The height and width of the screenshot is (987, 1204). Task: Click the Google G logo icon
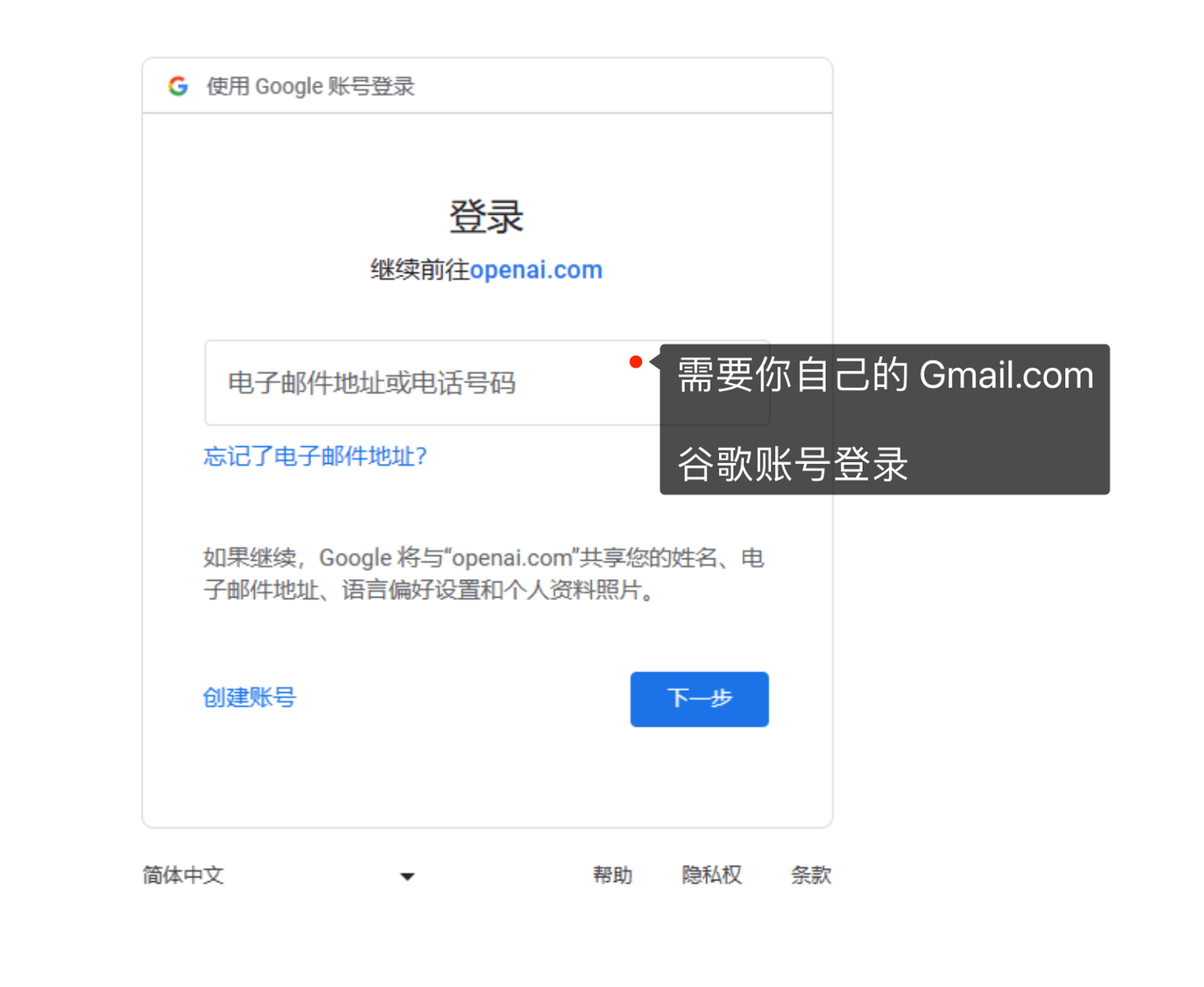pyautogui.click(x=178, y=86)
